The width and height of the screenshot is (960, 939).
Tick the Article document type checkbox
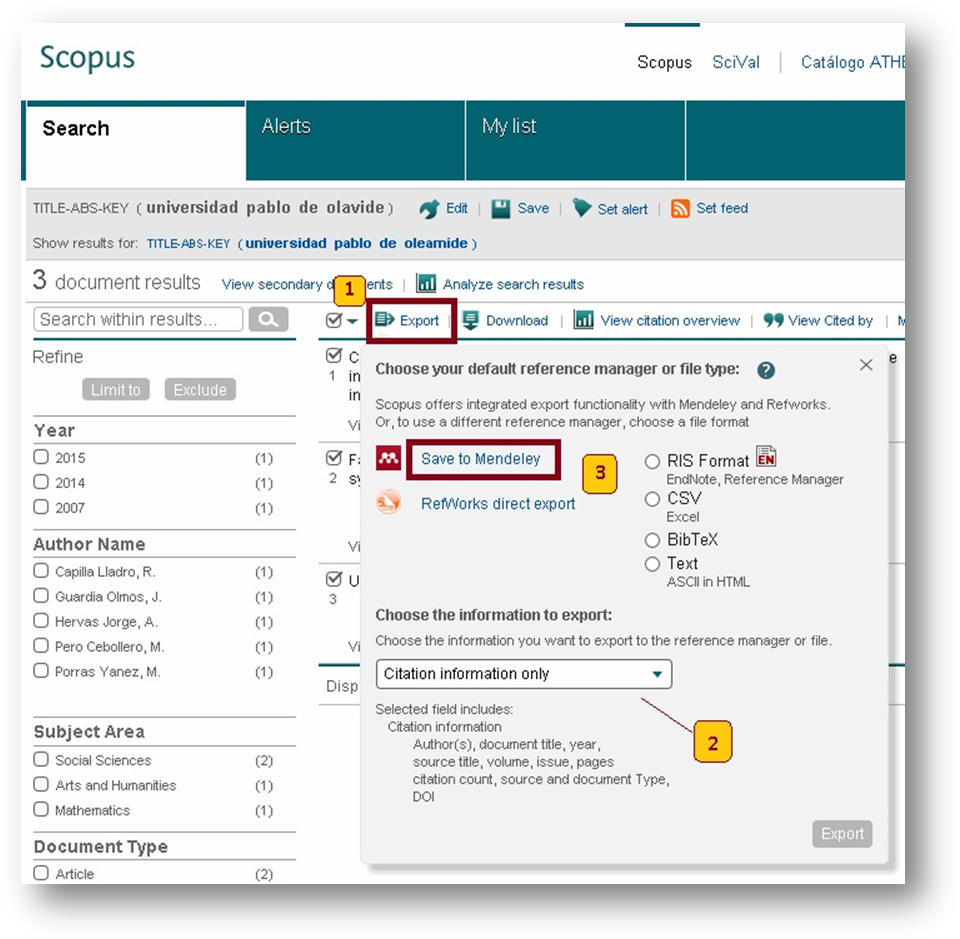pyautogui.click(x=41, y=873)
